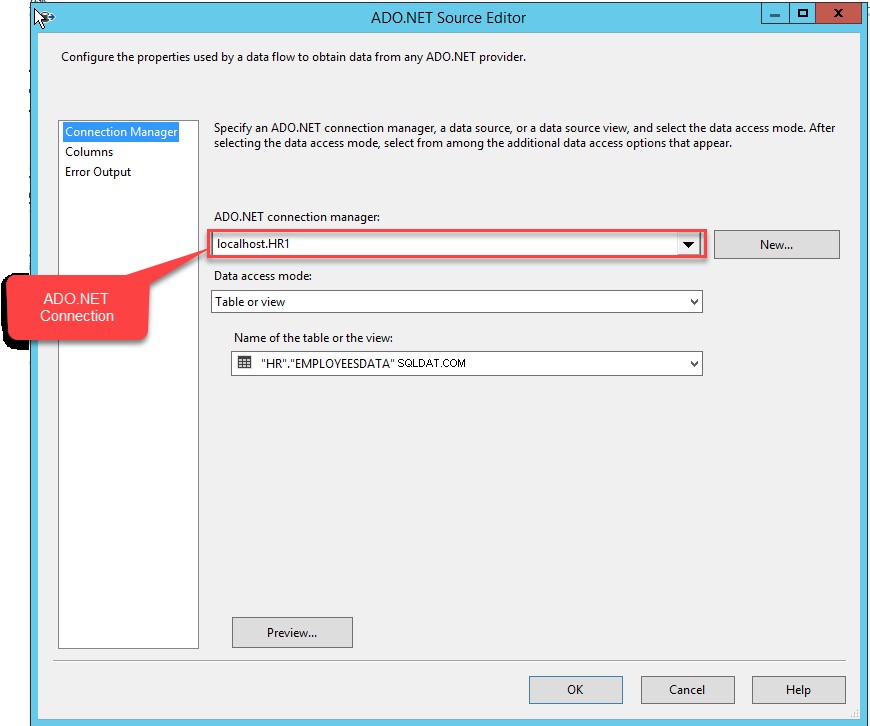Viewport: 870px width, 726px height.
Task: Click the New... connection button
Action: [776, 244]
